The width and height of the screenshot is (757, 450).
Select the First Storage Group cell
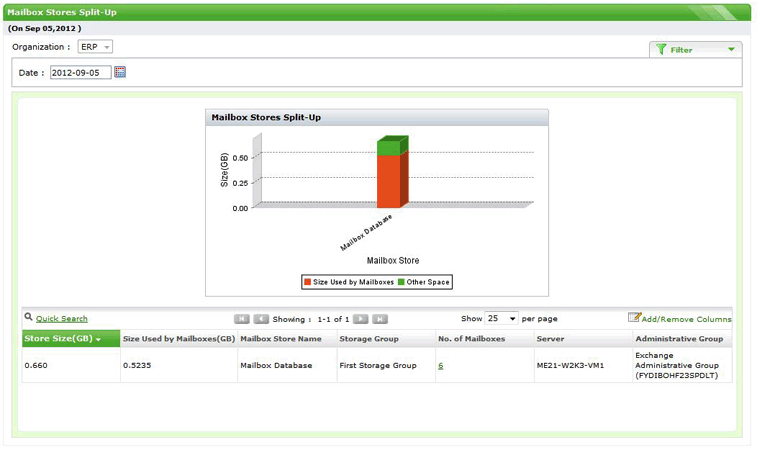(386, 366)
